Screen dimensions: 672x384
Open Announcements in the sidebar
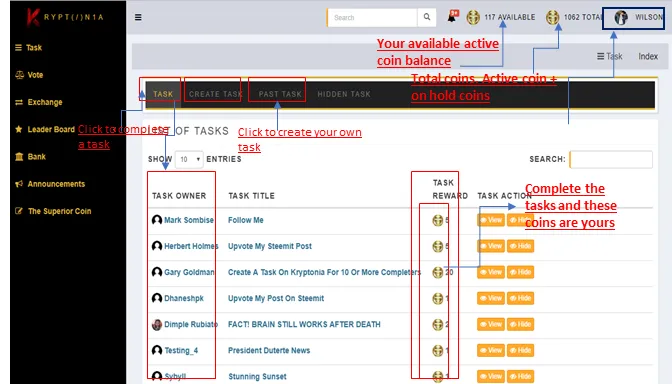point(56,184)
